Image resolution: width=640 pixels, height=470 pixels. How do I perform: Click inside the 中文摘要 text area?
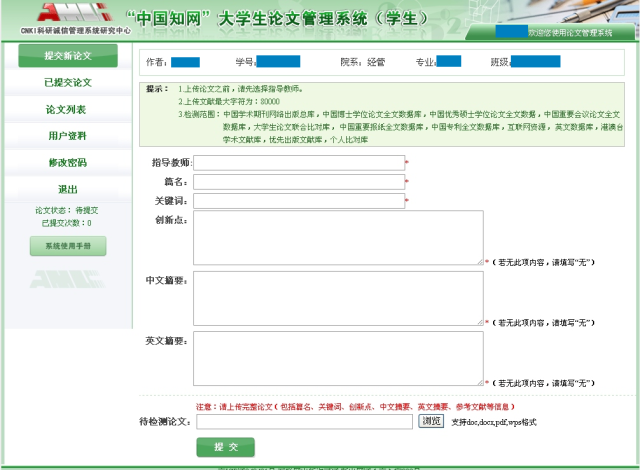[338, 299]
